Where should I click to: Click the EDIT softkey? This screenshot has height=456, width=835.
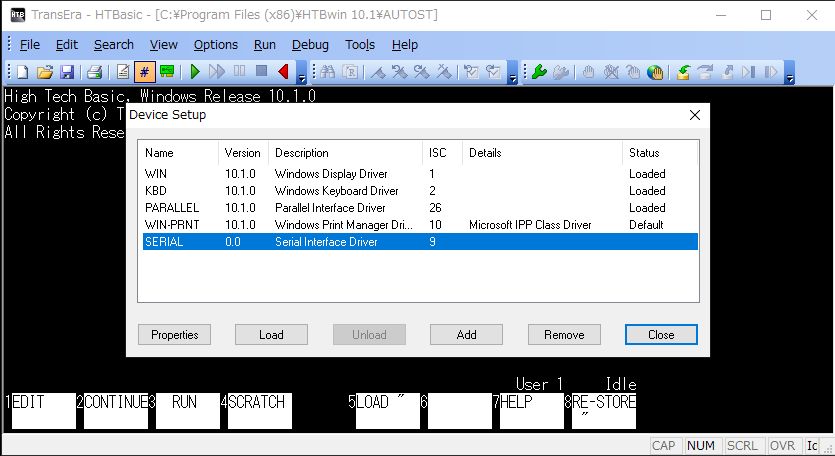tap(44, 411)
